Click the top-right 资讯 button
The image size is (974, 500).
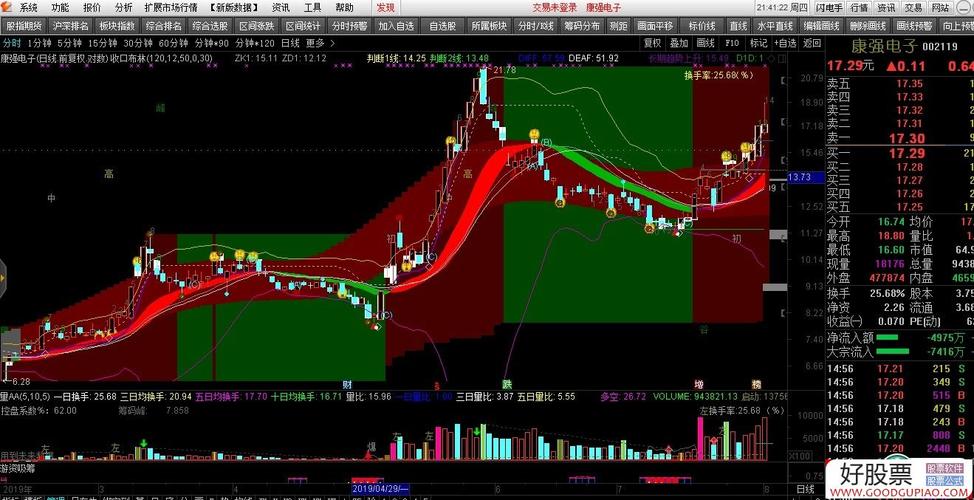click(x=886, y=8)
